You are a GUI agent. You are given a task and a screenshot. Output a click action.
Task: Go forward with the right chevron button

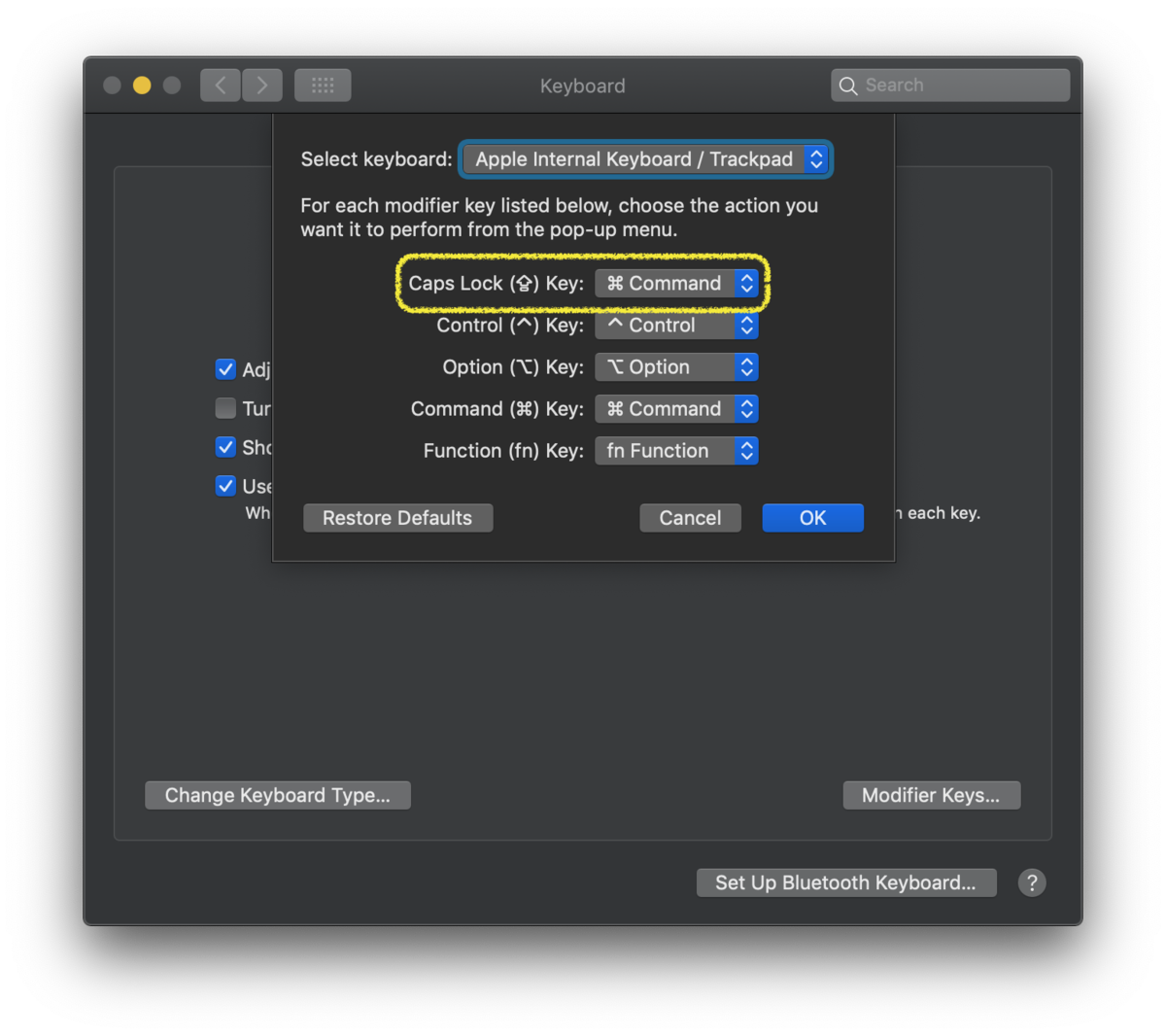tap(262, 86)
